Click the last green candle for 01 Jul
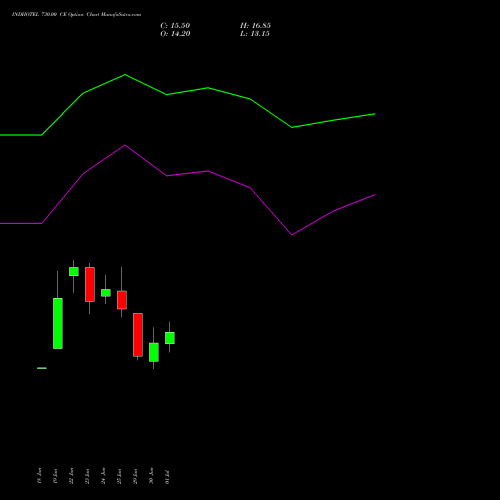This screenshot has height=500, width=500. 170,338
